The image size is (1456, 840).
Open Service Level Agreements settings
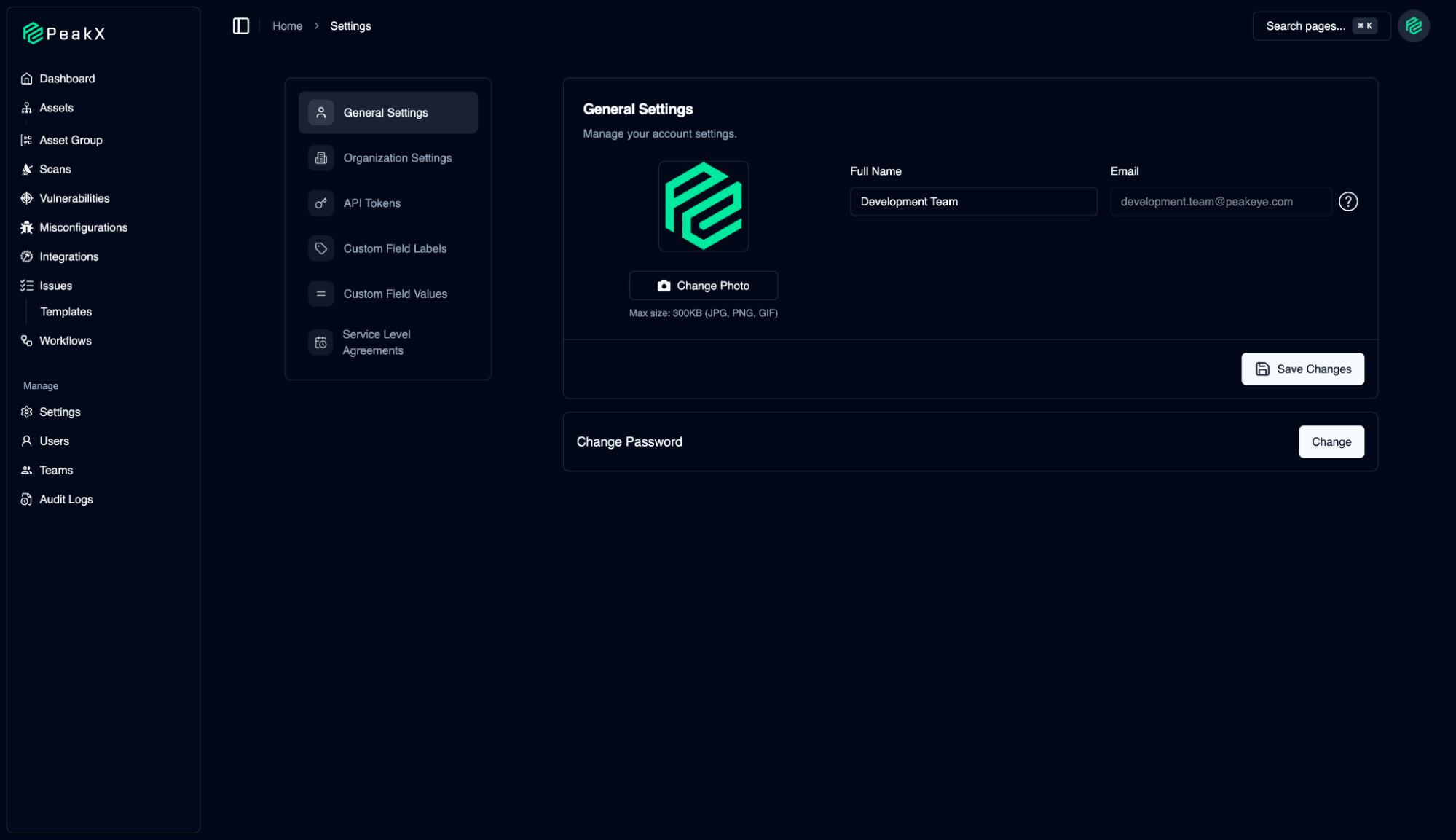[x=376, y=342]
